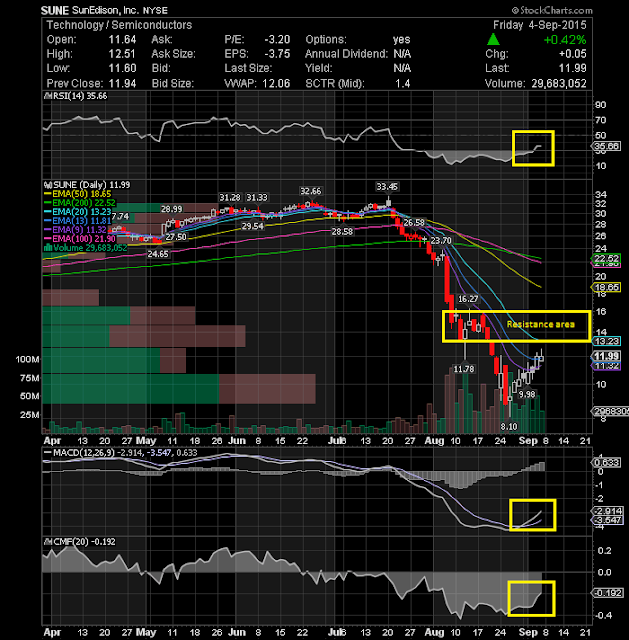This screenshot has height=640, width=629.
Task: Click the 31.33 price label
Action: tap(257, 198)
